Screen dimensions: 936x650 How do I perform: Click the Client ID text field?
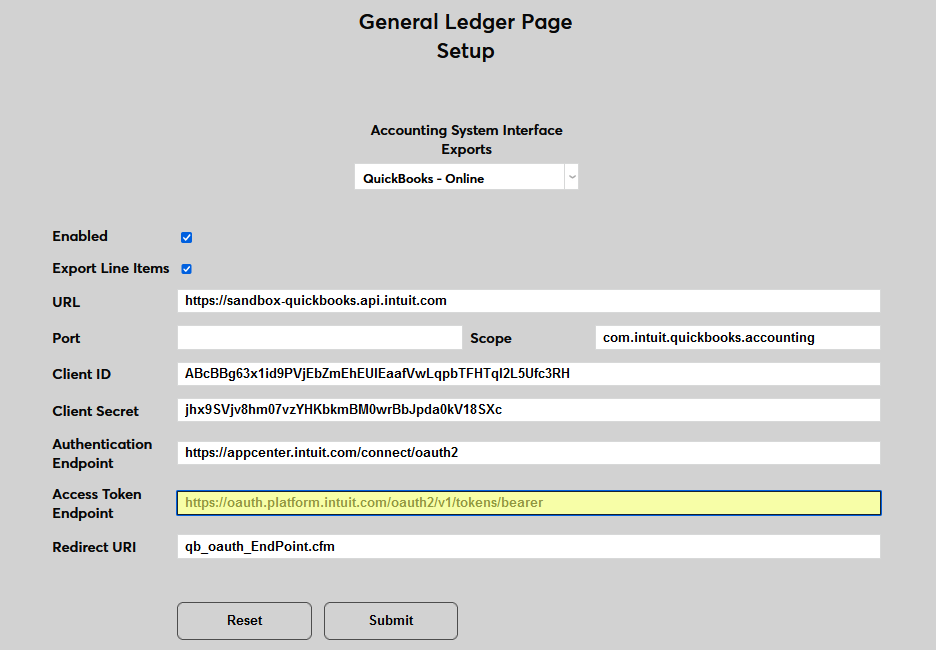pos(528,373)
